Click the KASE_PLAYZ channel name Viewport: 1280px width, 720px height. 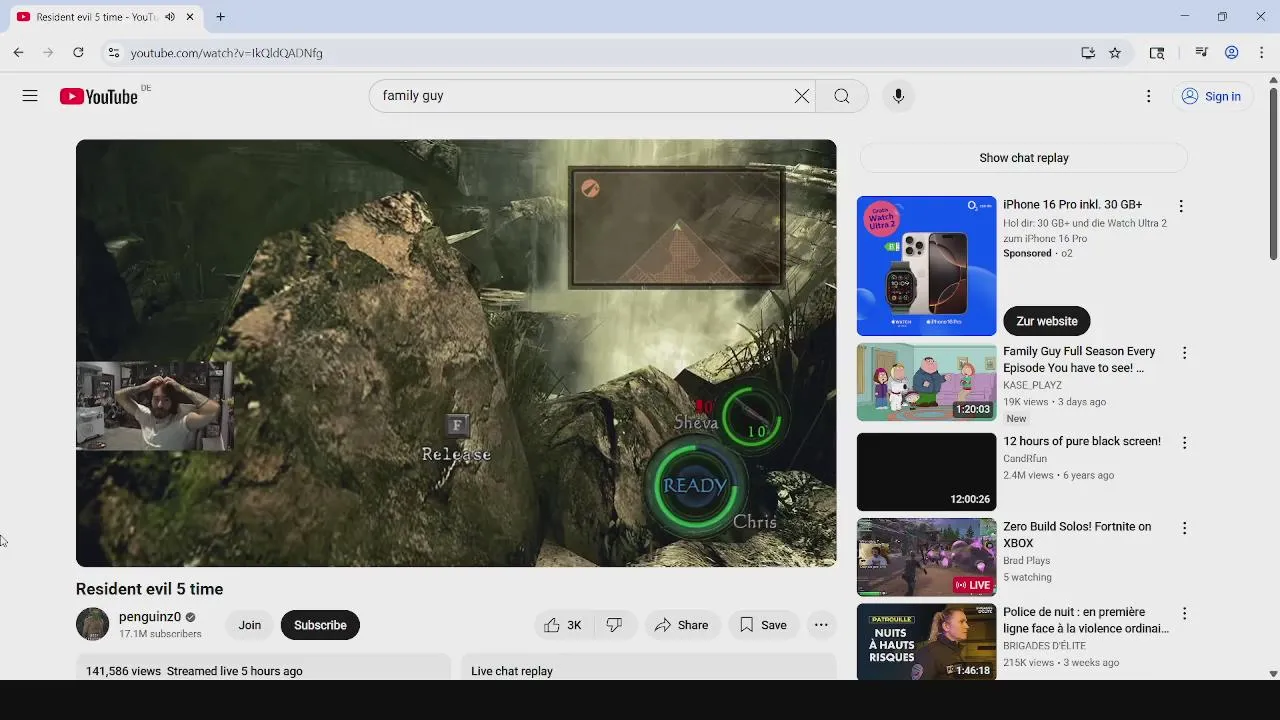click(x=1032, y=385)
